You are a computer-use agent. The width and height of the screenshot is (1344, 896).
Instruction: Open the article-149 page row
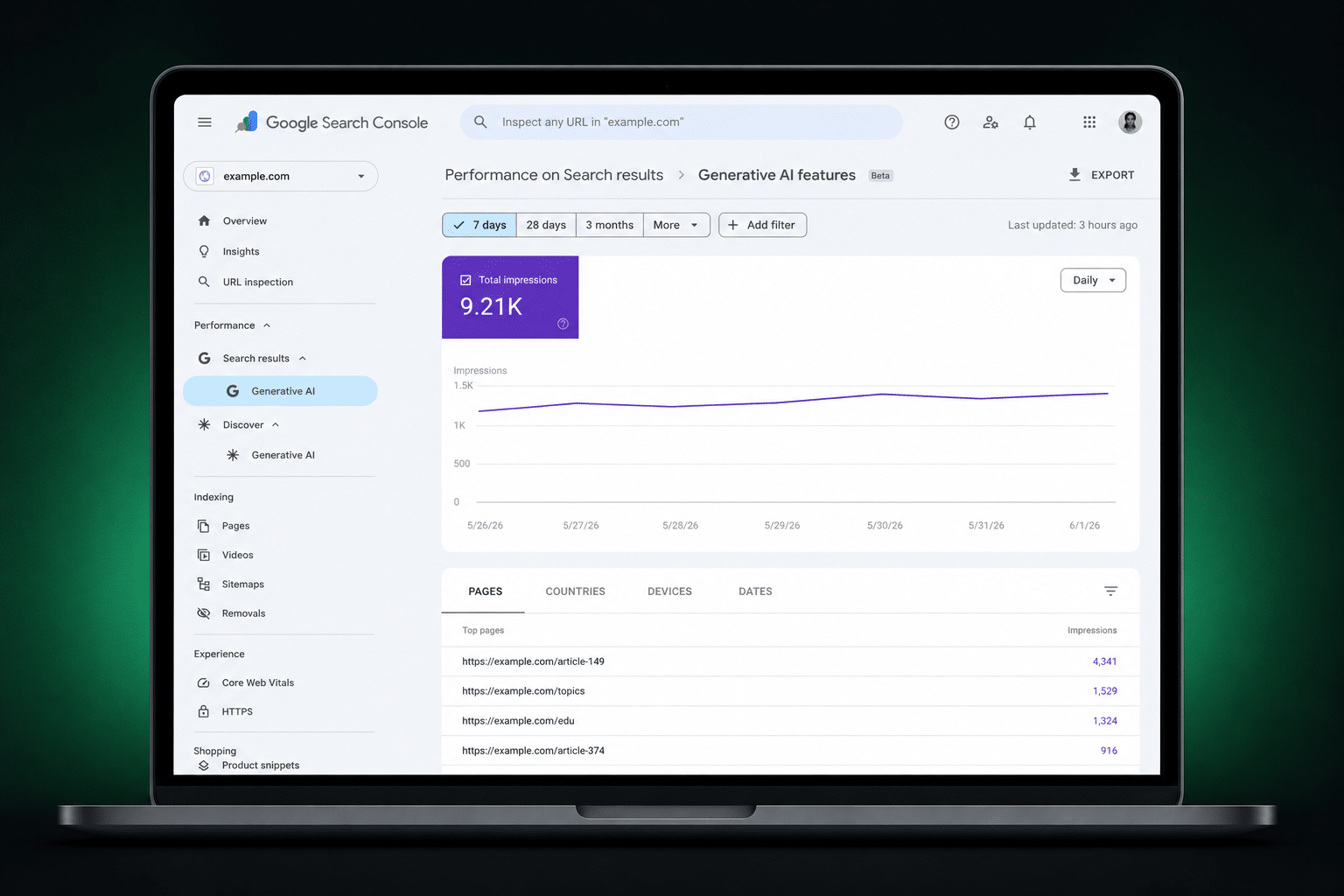[790, 661]
